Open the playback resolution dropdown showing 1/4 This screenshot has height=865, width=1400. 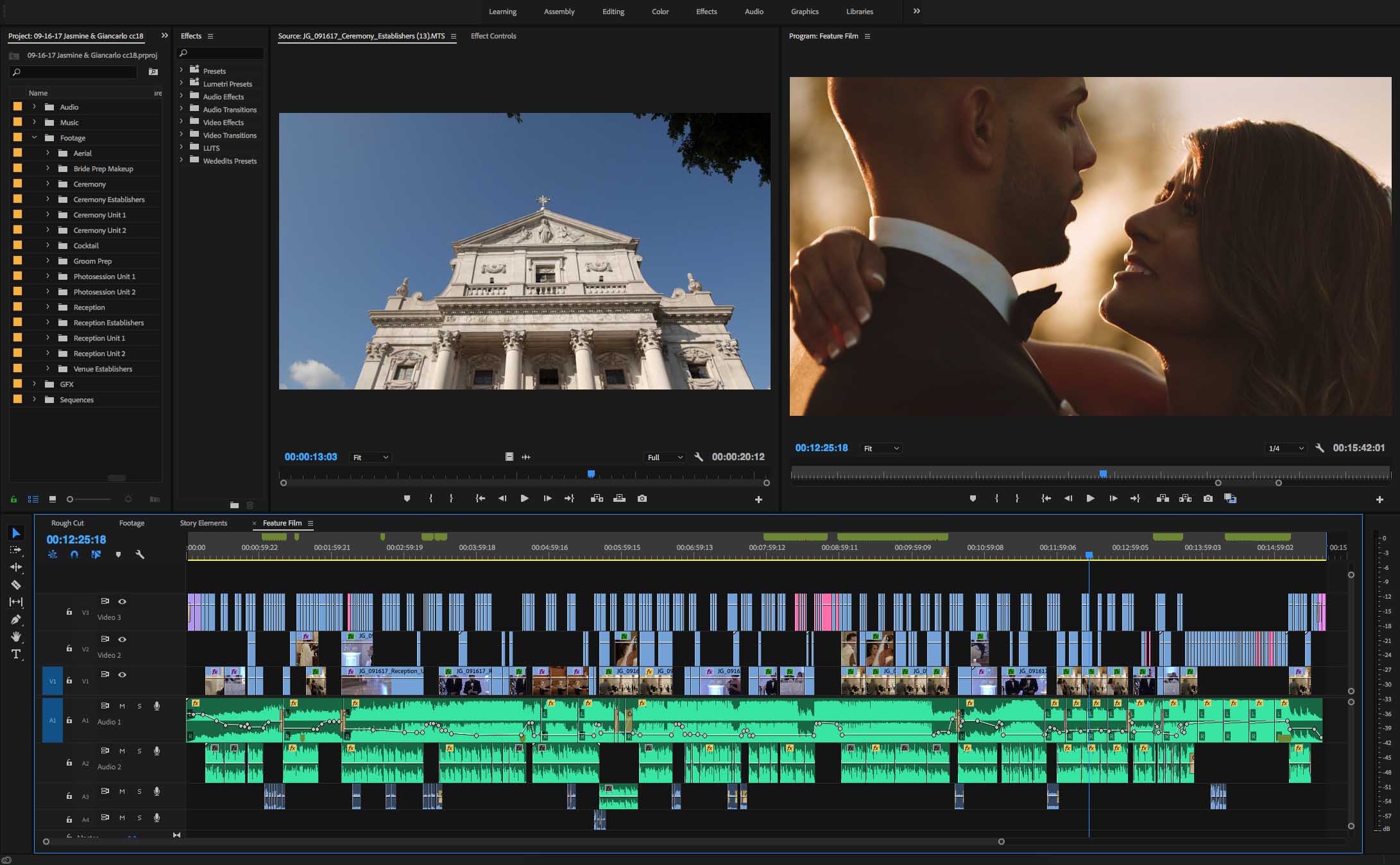1285,448
